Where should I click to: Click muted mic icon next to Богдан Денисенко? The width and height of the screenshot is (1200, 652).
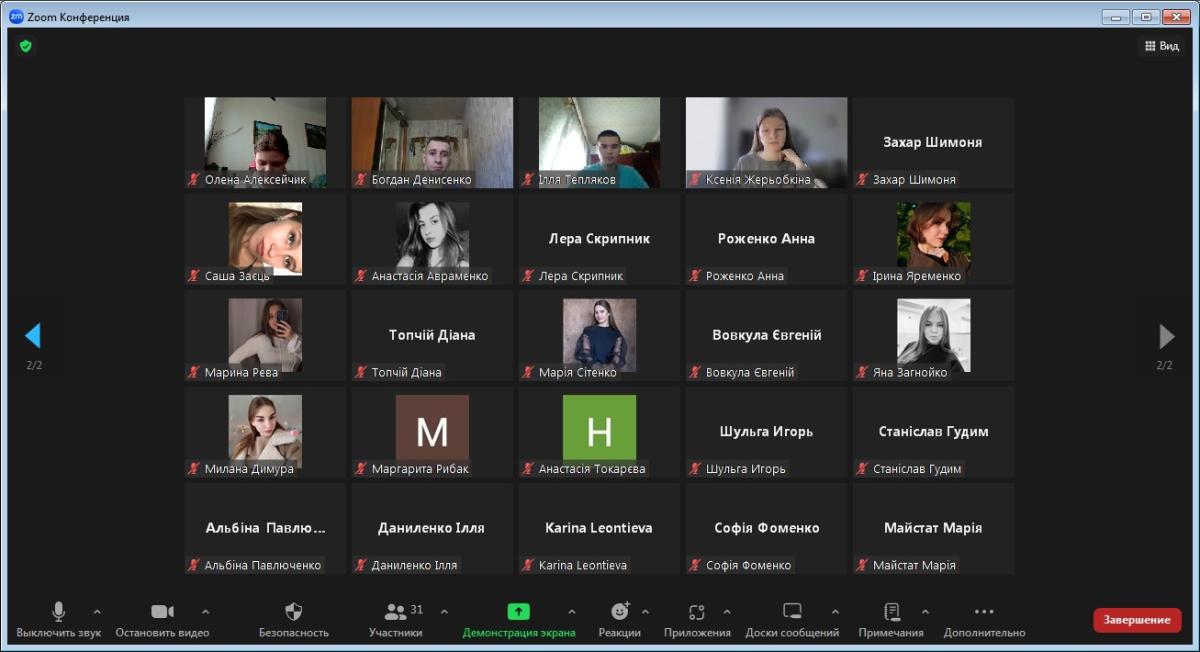click(x=361, y=180)
